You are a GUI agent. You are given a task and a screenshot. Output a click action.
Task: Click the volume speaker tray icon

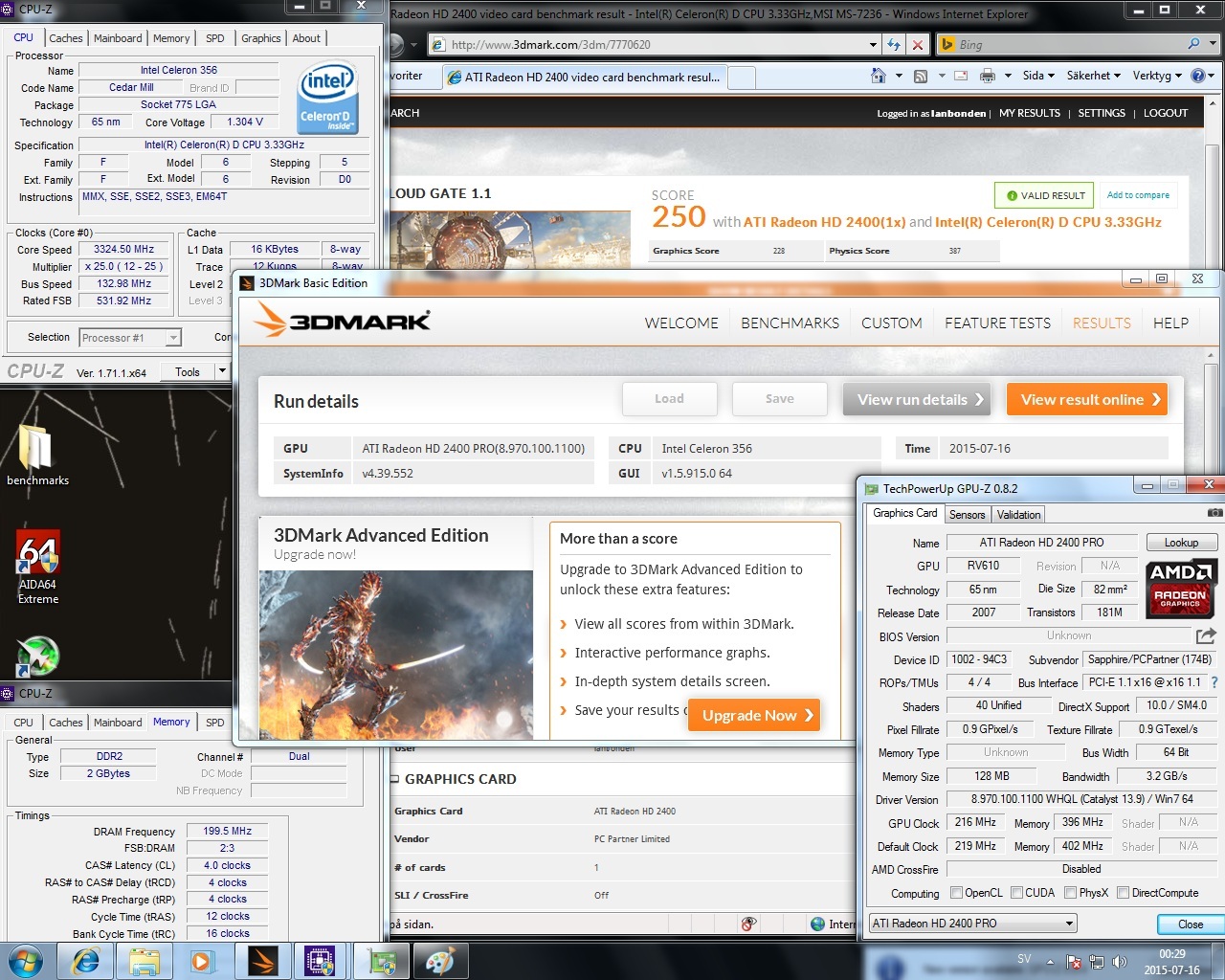1119,962
